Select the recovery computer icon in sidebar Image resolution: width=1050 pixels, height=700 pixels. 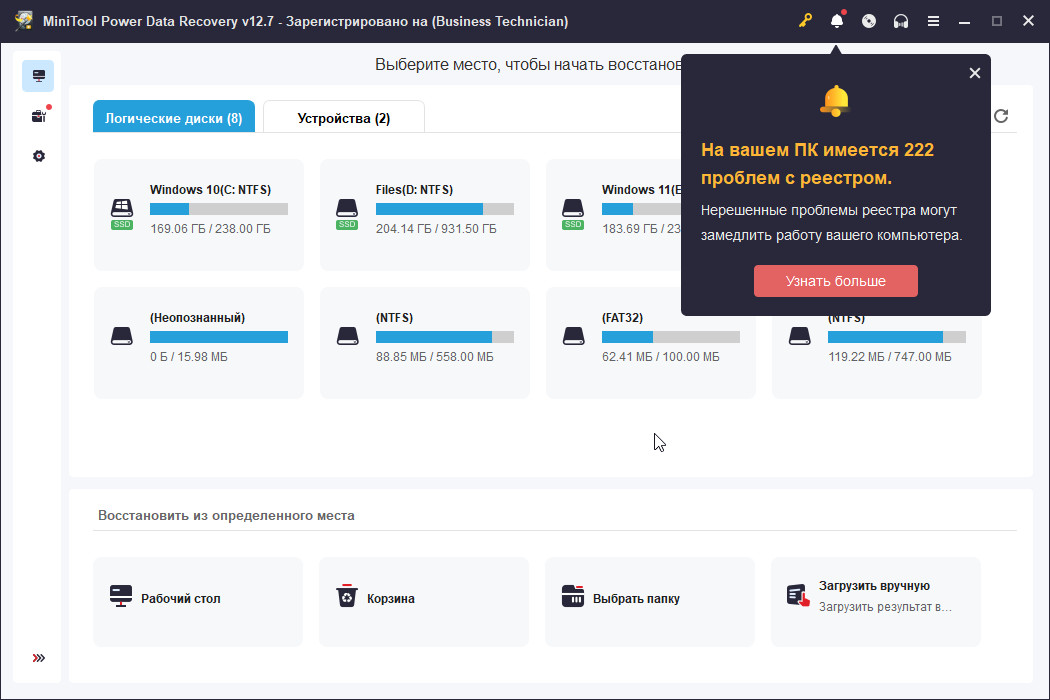(x=38, y=76)
